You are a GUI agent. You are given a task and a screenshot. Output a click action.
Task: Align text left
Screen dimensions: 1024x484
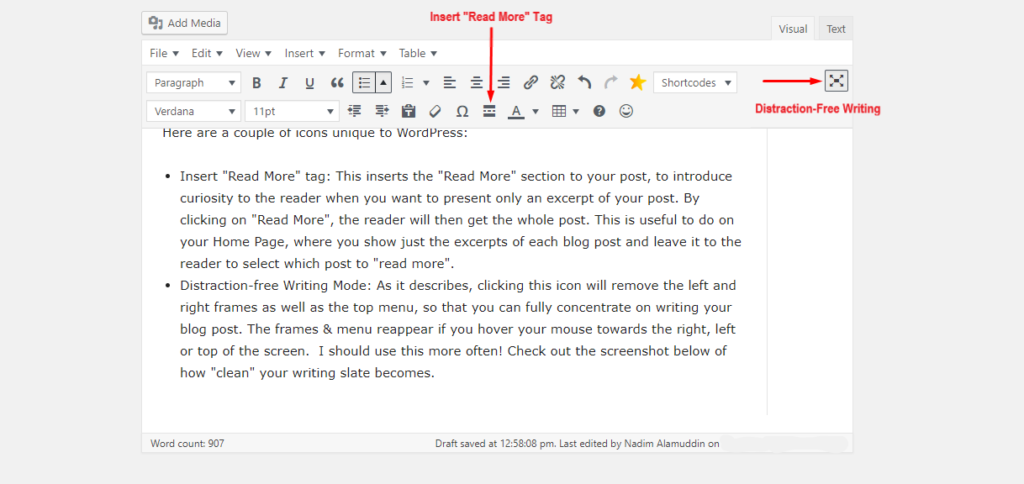pos(449,83)
